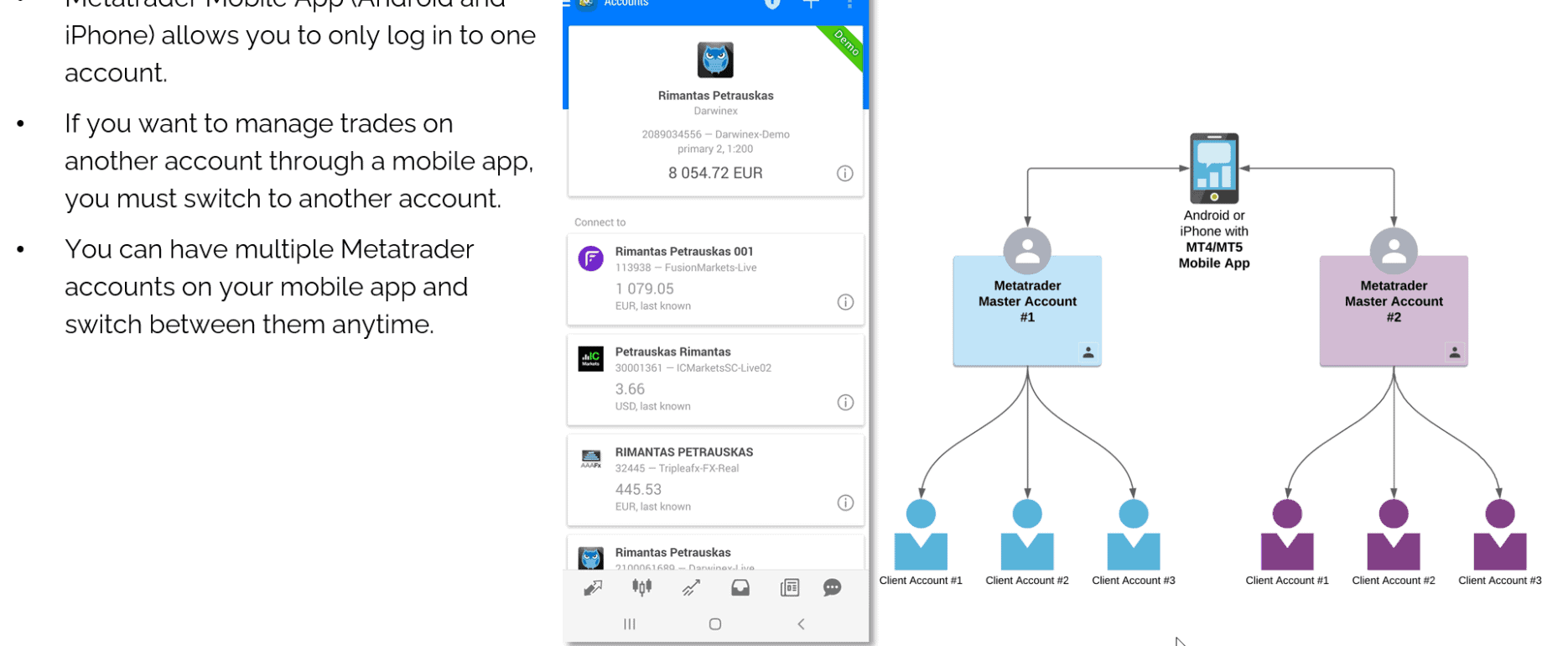The image size is (1568, 646).
Task: Click the 'Darwinex' broker name under Rimantas Petrauskas
Action: (x=715, y=112)
